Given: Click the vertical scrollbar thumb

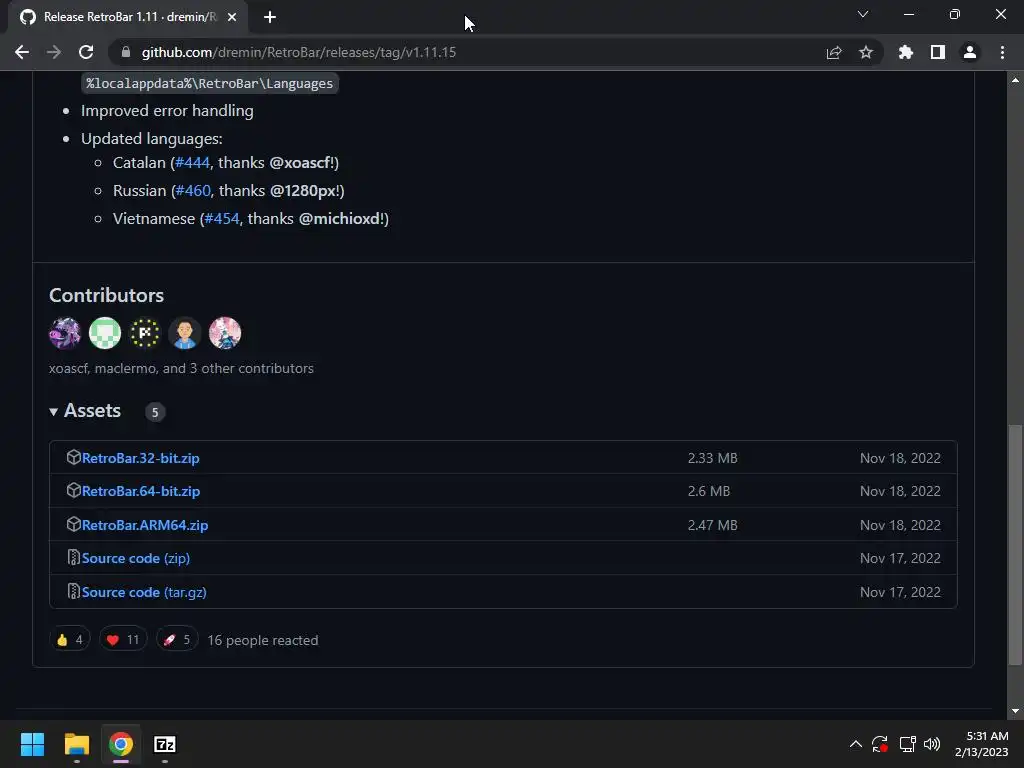Looking at the screenshot, I should [1015, 545].
